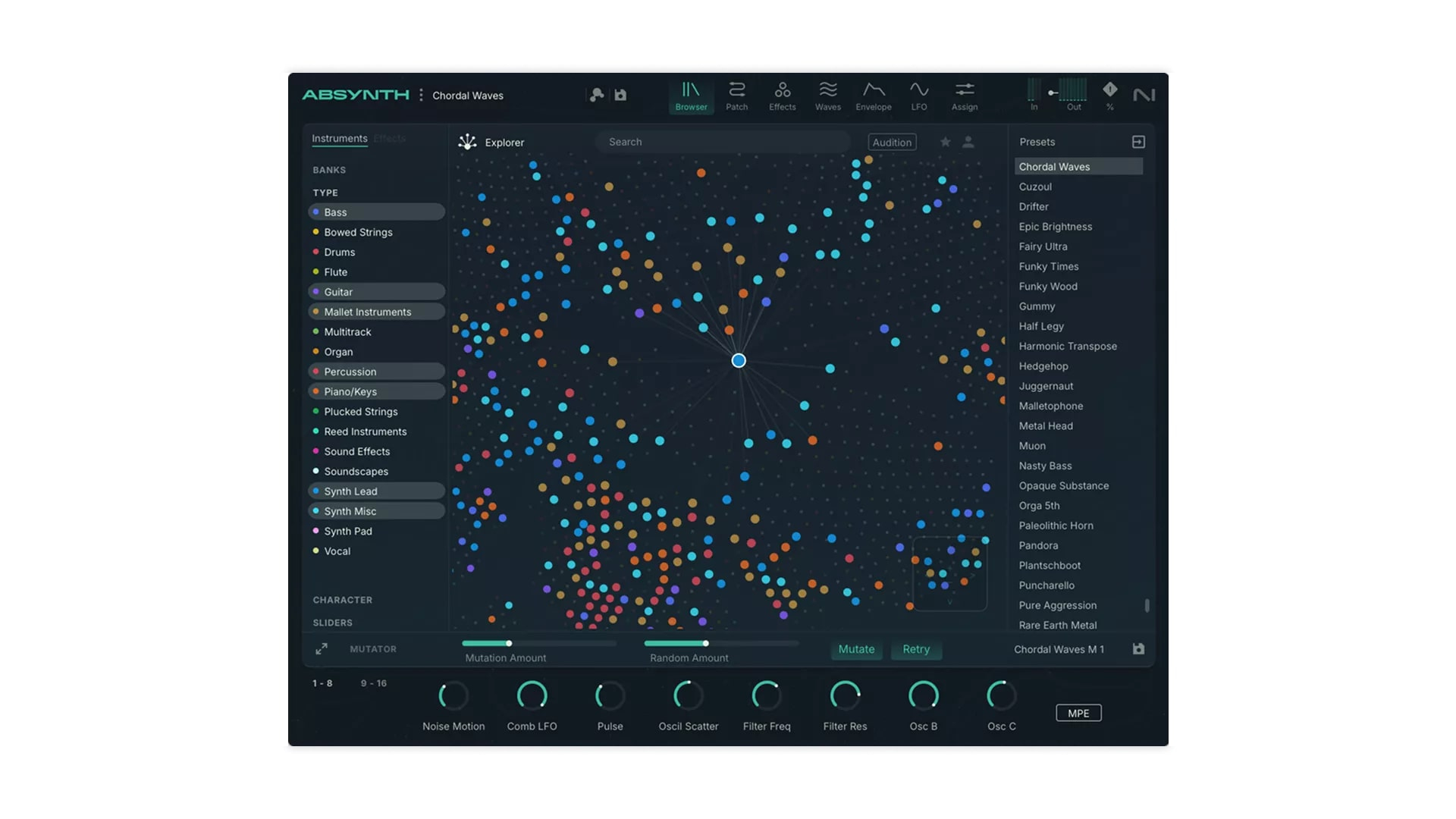1456x819 pixels.
Task: Open the Assign page
Action: 964,96
